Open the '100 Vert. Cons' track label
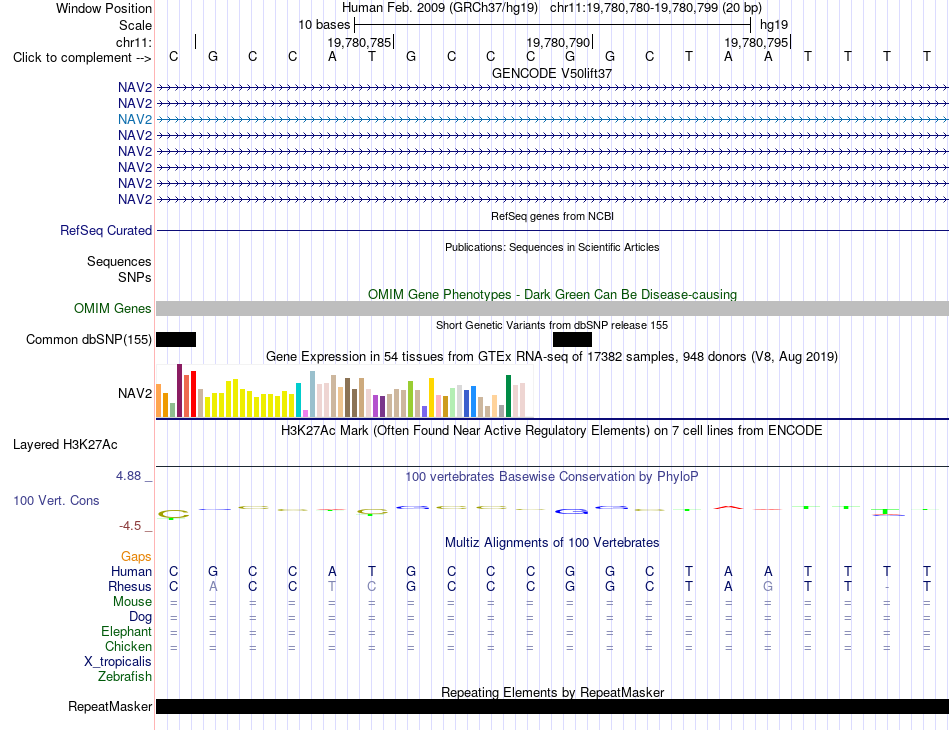The height and width of the screenshot is (730, 950). click(x=56, y=500)
